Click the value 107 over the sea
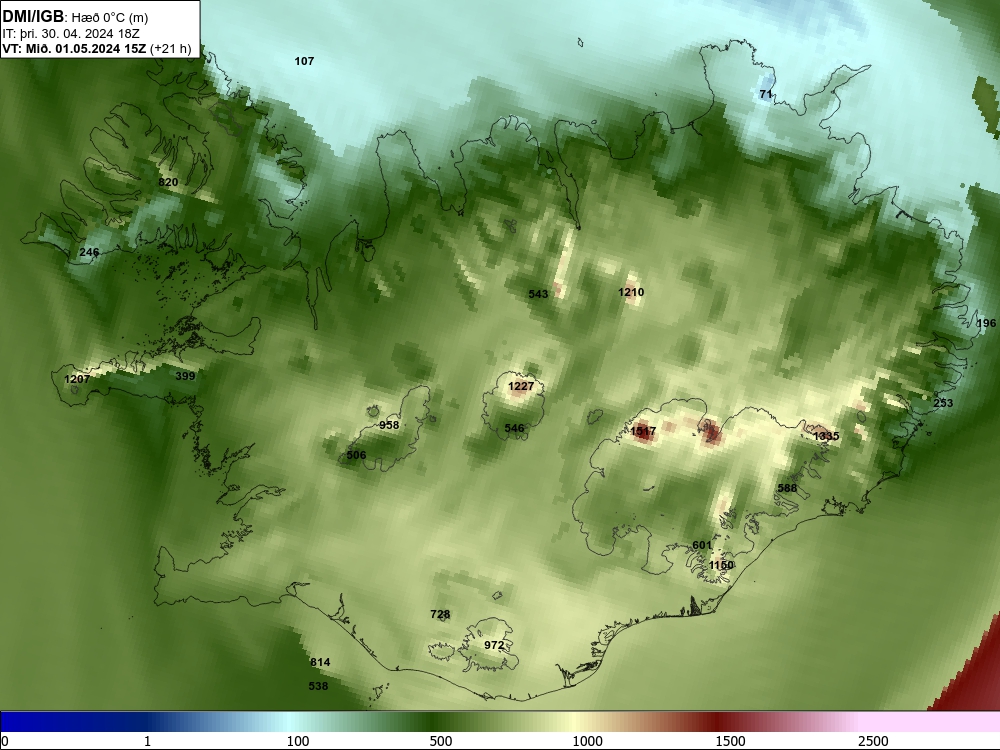1000x750 pixels. point(304,61)
